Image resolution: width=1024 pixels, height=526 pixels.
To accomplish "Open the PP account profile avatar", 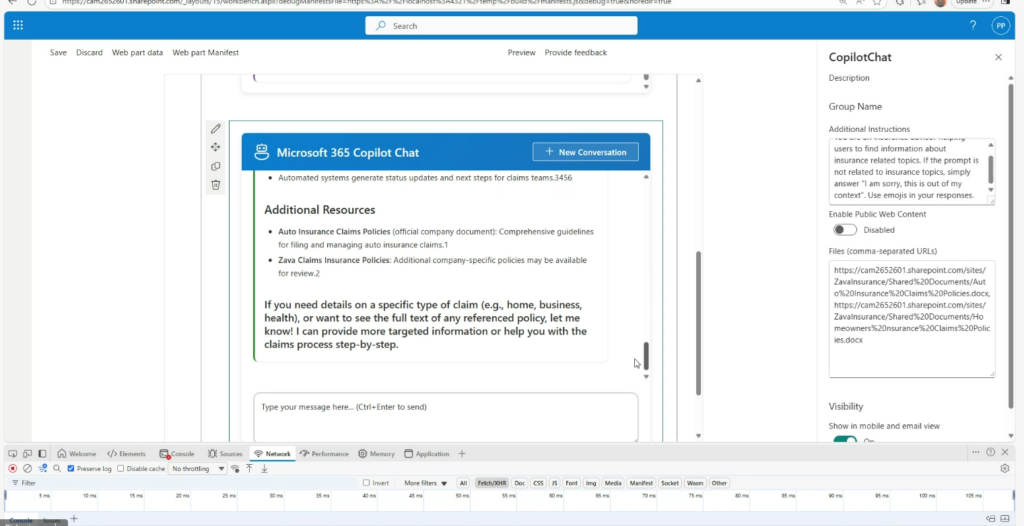I will [1000, 25].
